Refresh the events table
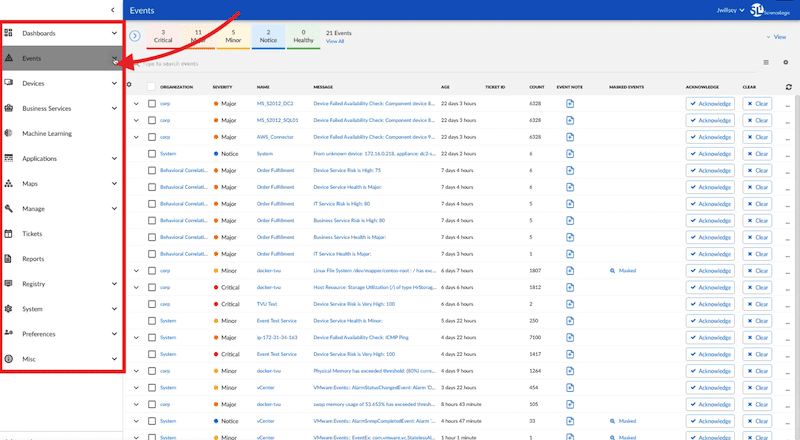The width and height of the screenshot is (800, 440). (x=789, y=87)
